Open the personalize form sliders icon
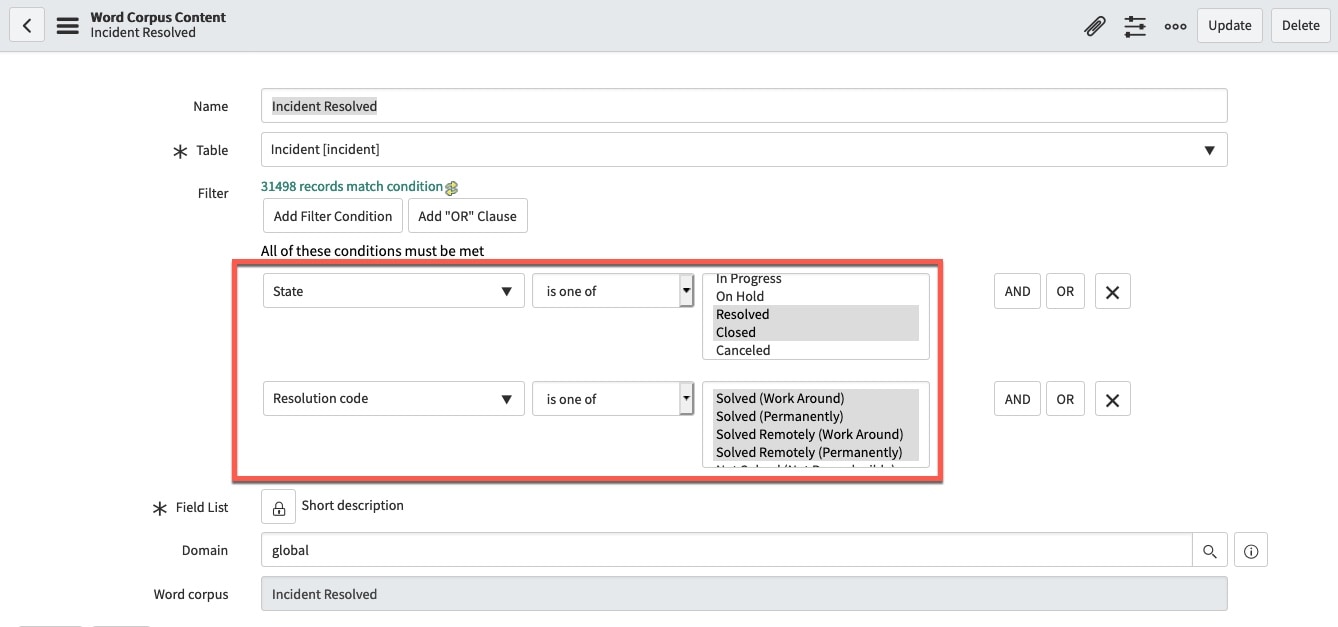 [x=1135, y=26]
